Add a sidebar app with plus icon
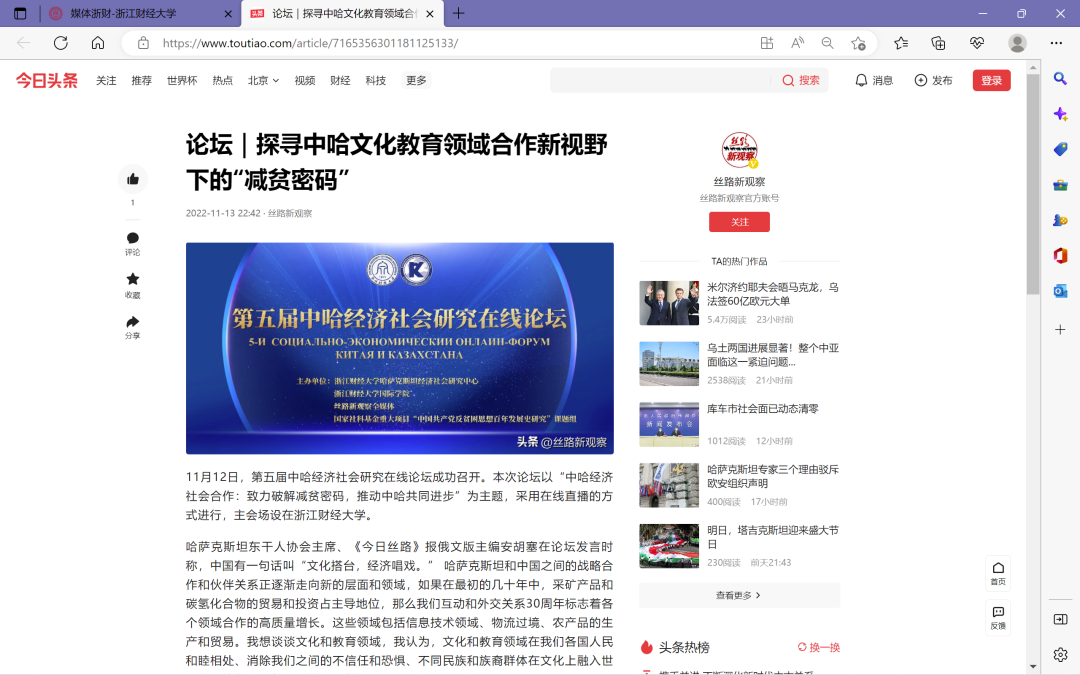 (x=1060, y=329)
